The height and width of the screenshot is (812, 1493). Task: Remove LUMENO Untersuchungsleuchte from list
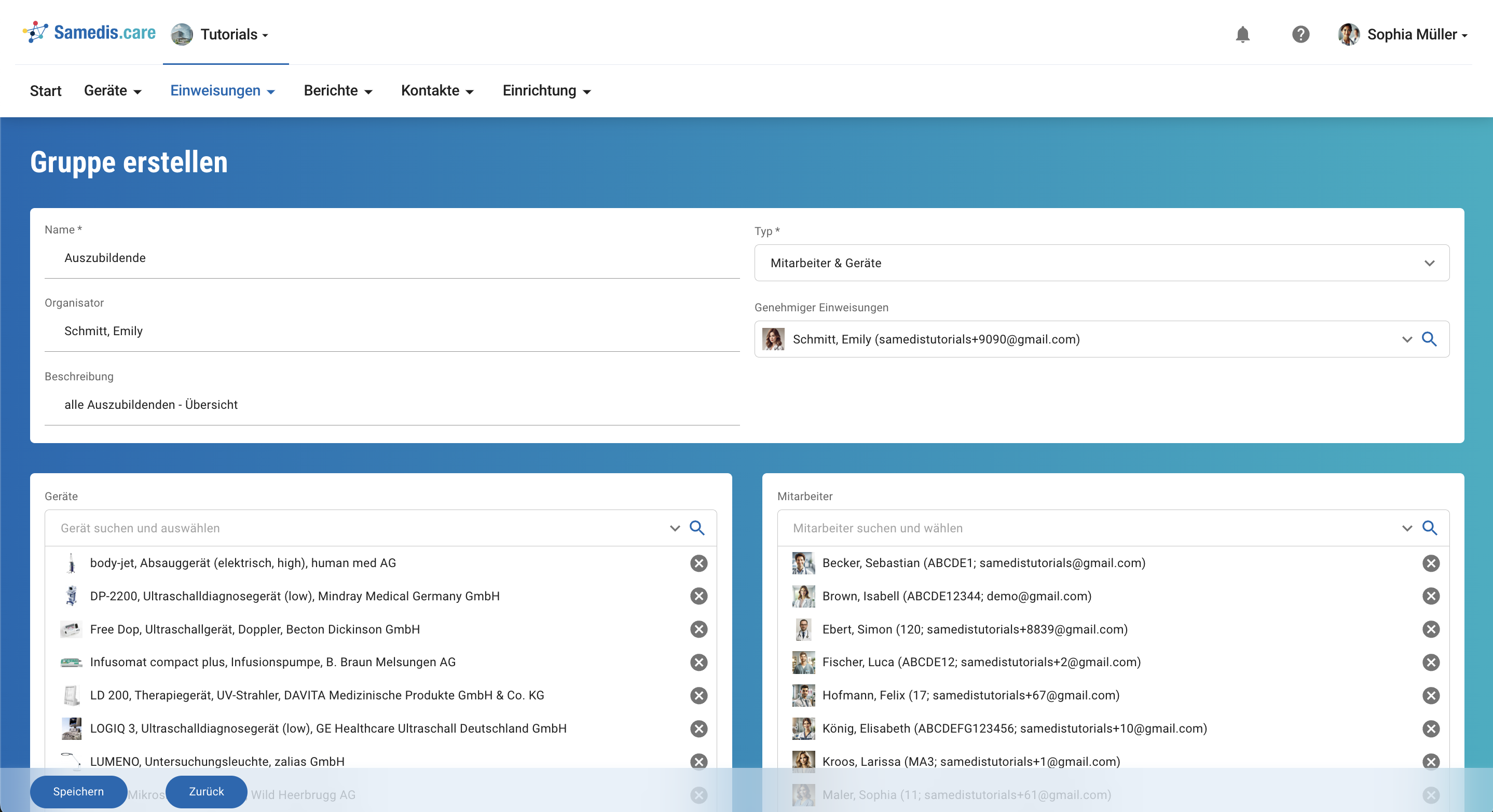[x=699, y=762]
